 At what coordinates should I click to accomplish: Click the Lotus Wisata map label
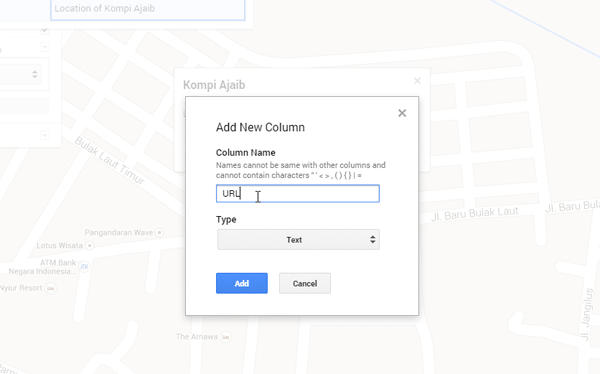pos(60,245)
